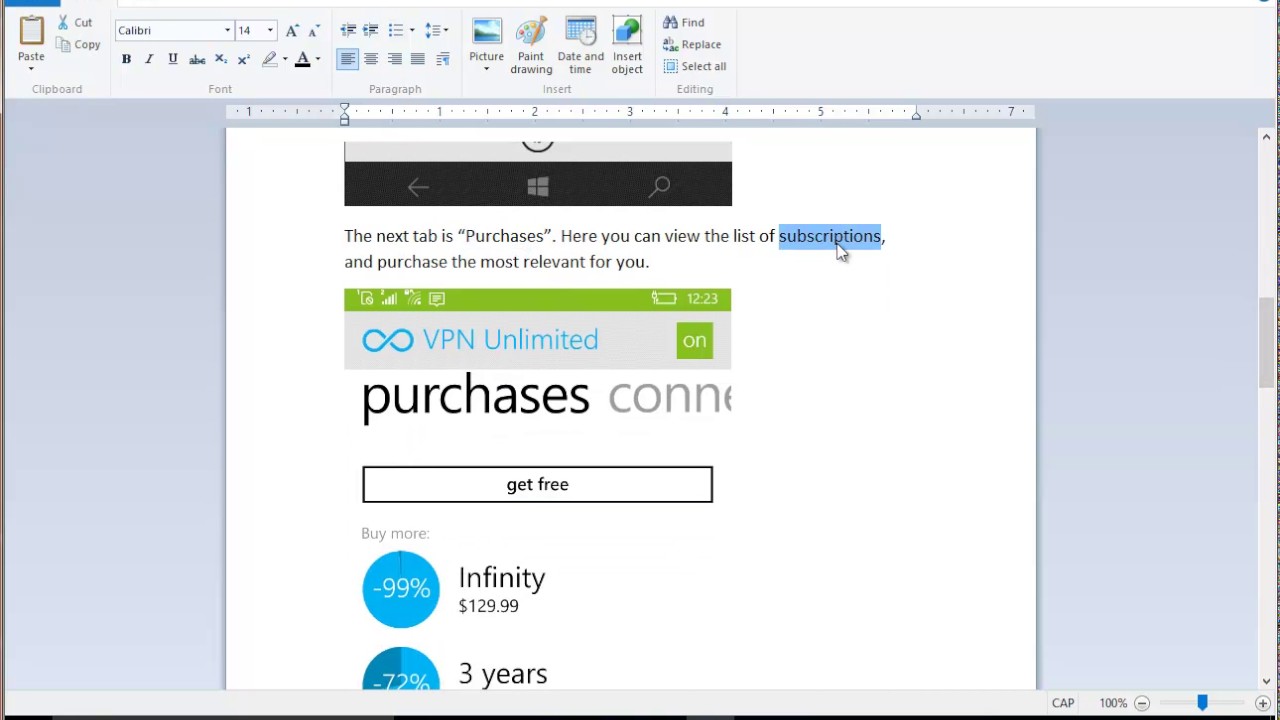Adjust the zoom slider handle

[1202, 703]
